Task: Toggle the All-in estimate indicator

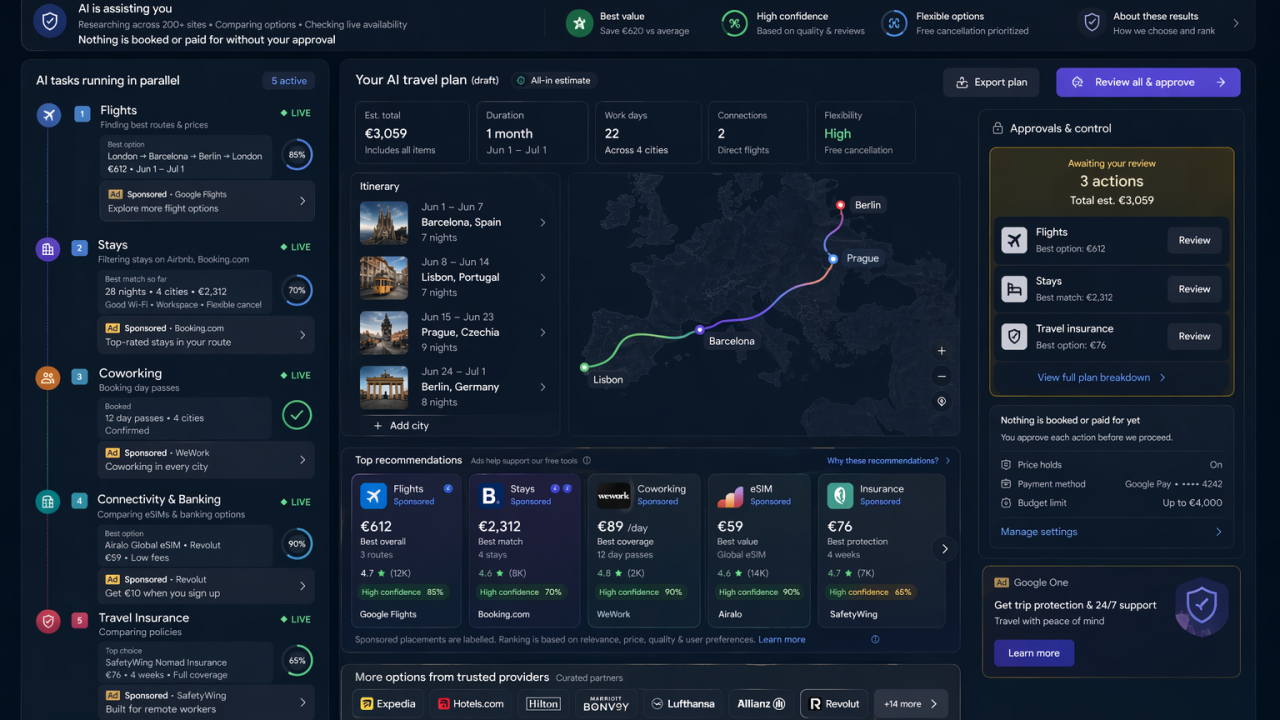Action: click(553, 81)
